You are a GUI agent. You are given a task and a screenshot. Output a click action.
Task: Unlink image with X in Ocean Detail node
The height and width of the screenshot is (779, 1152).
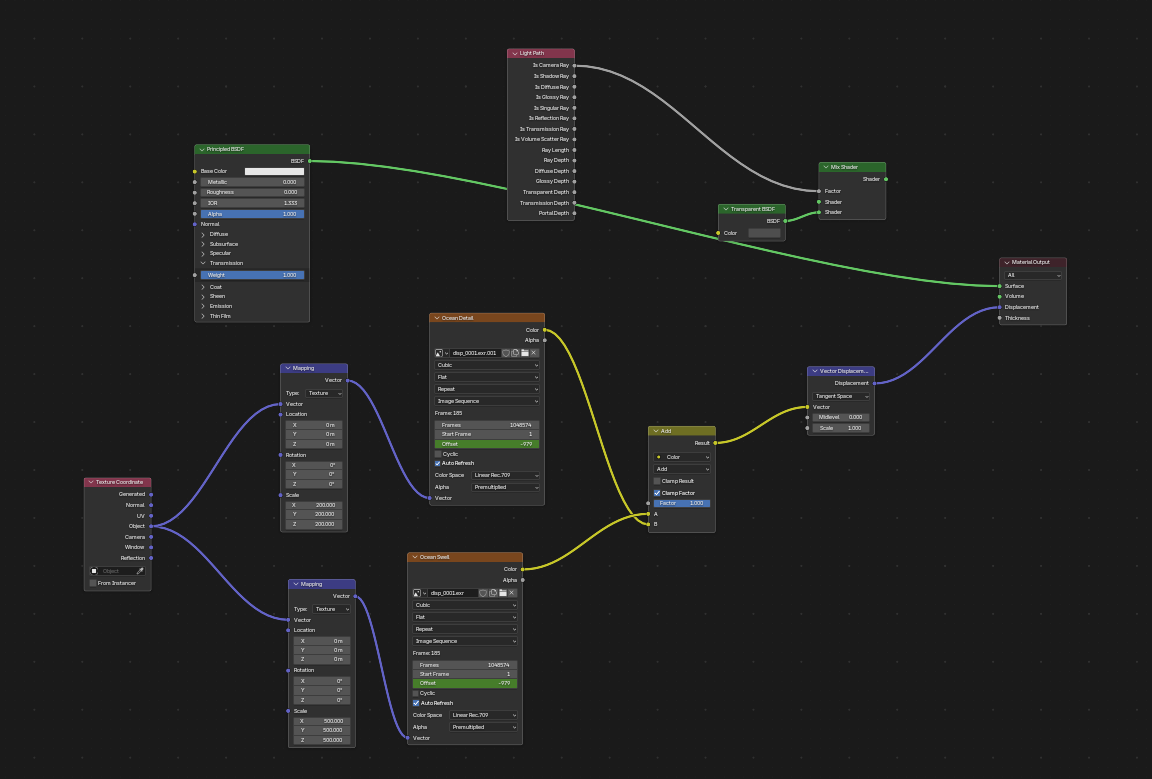[x=534, y=353]
